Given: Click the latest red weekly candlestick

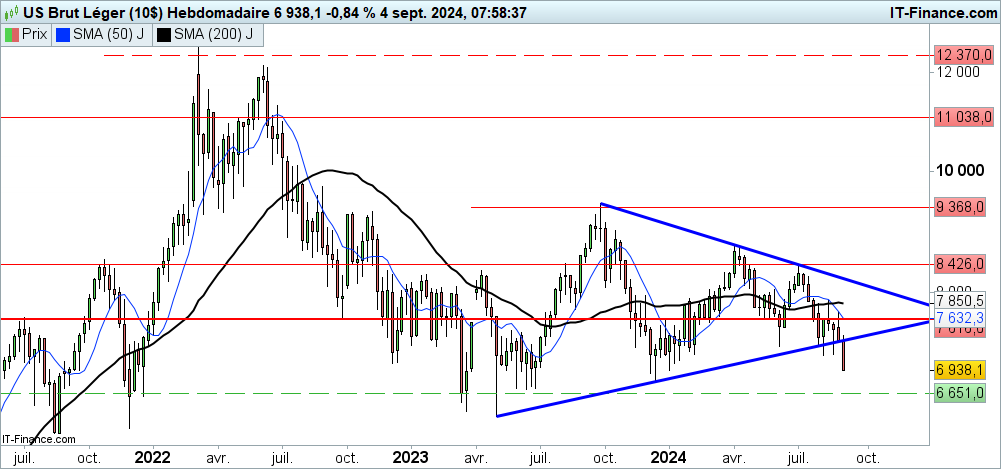Looking at the screenshot, I should (844, 355).
